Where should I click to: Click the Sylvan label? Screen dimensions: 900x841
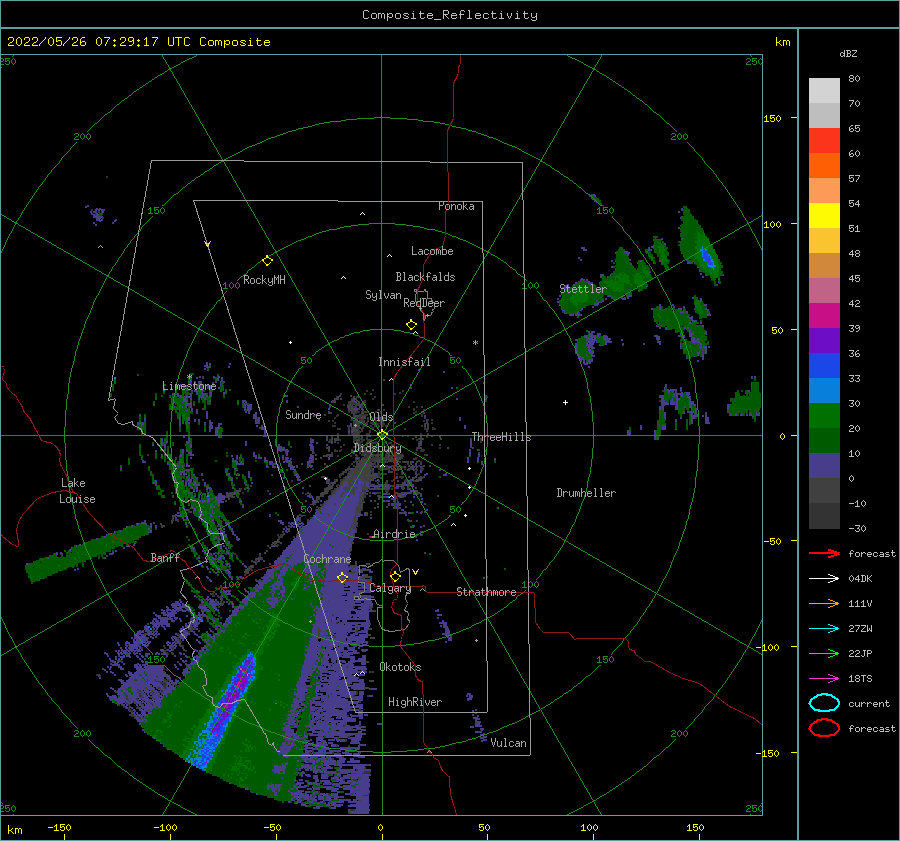383,295
